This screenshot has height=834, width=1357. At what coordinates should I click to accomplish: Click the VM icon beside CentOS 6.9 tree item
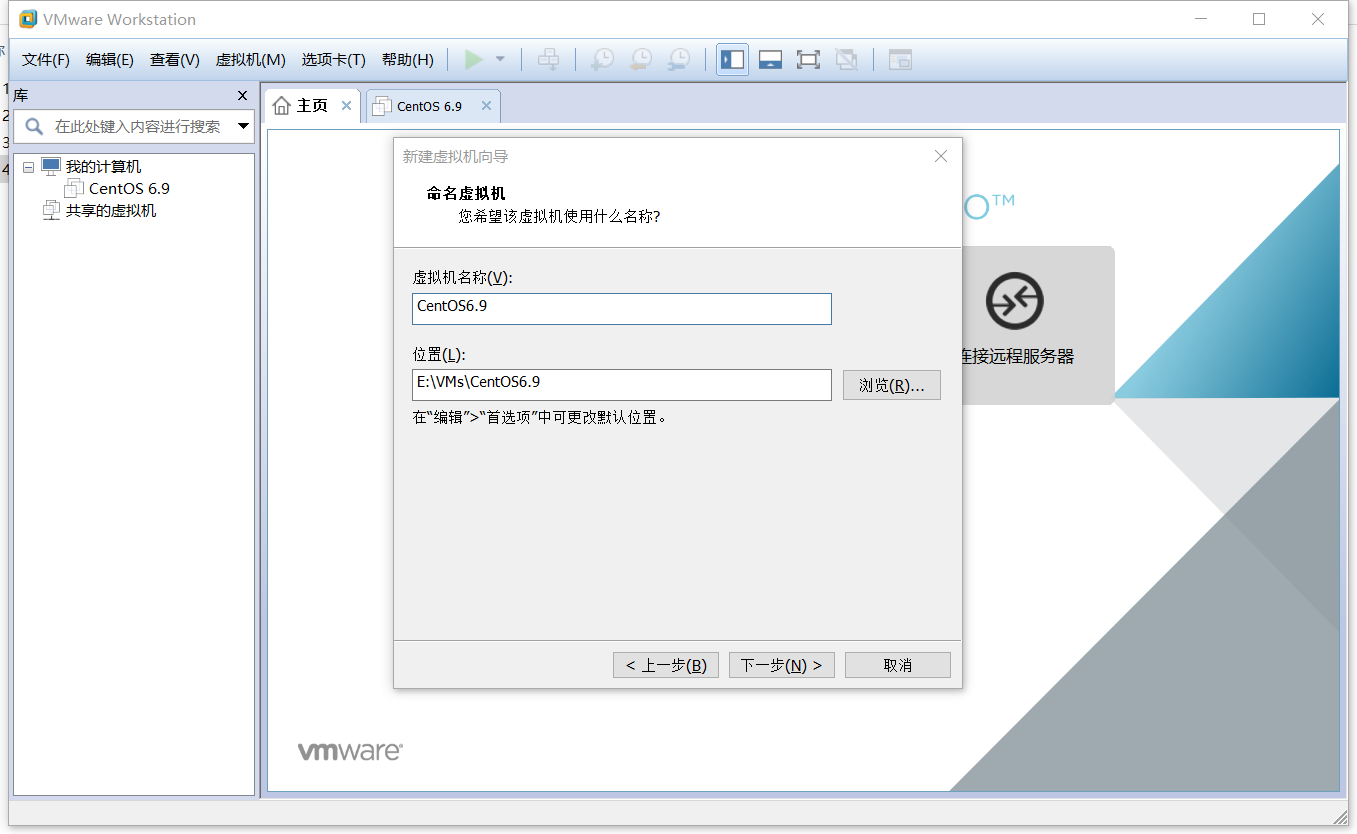74,188
